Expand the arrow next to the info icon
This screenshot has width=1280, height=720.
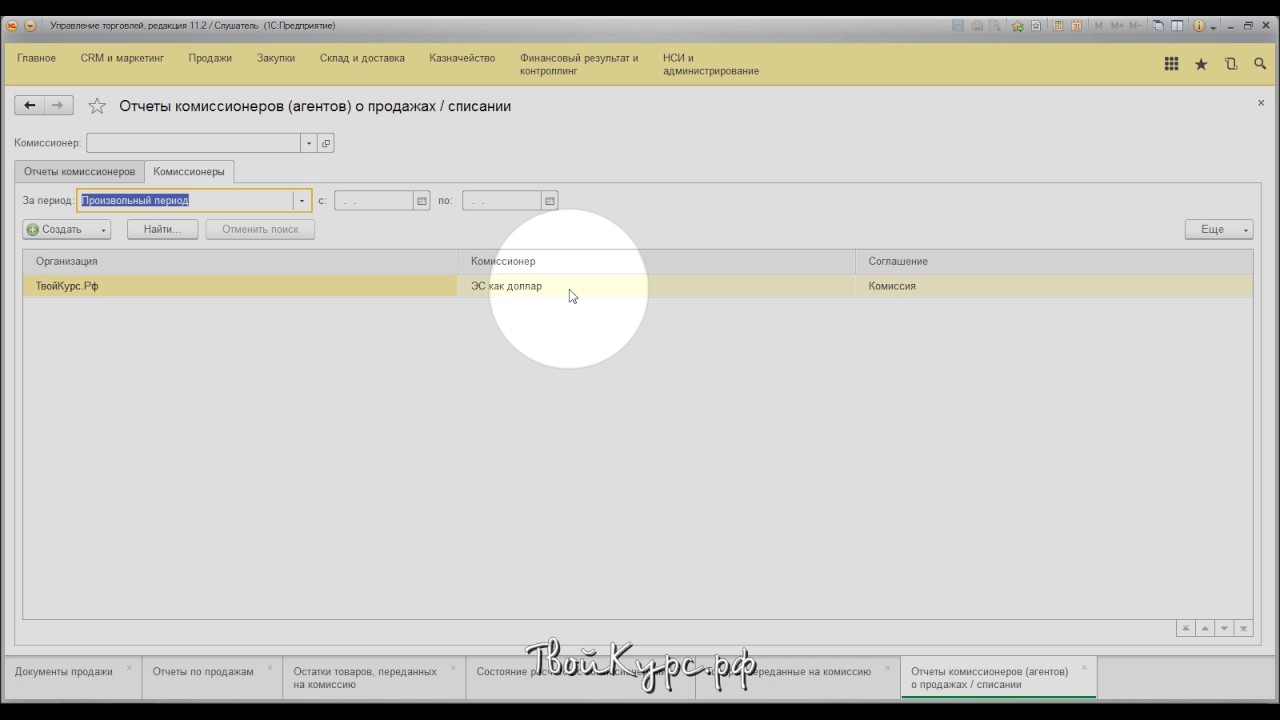1212,27
